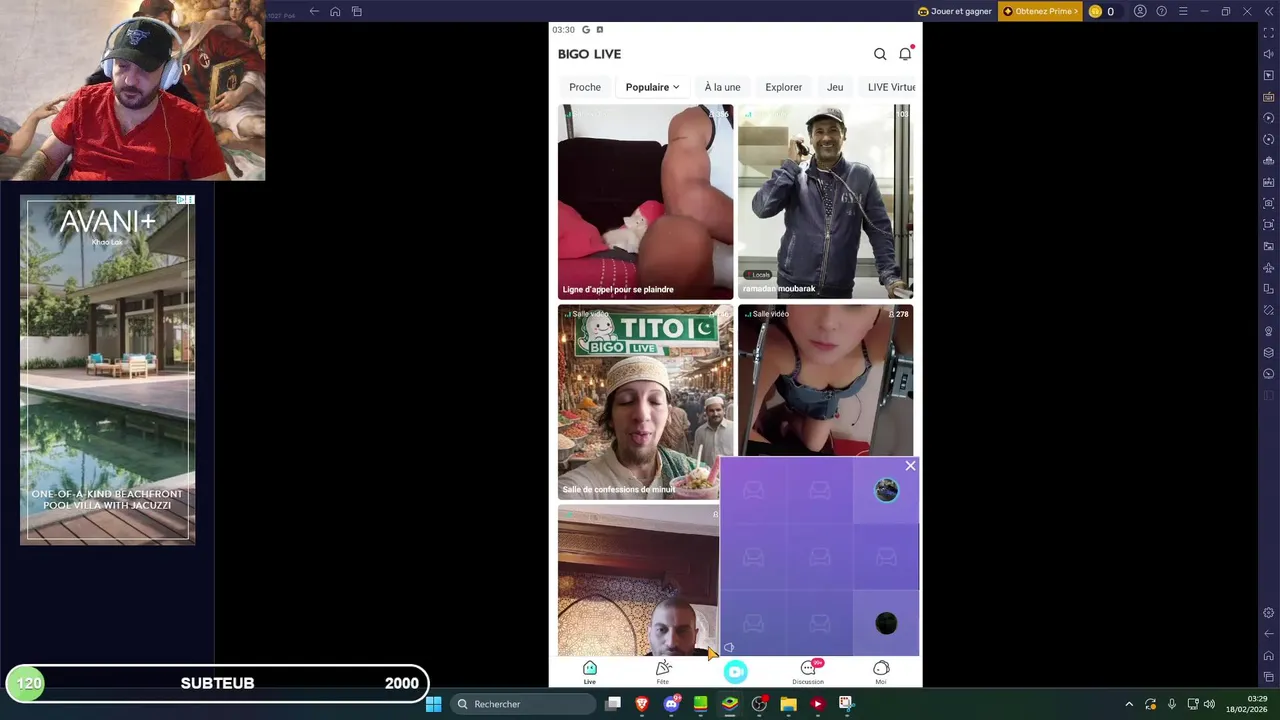Open the Fête tab icon
Viewport: 1280px width, 720px height.
663,668
